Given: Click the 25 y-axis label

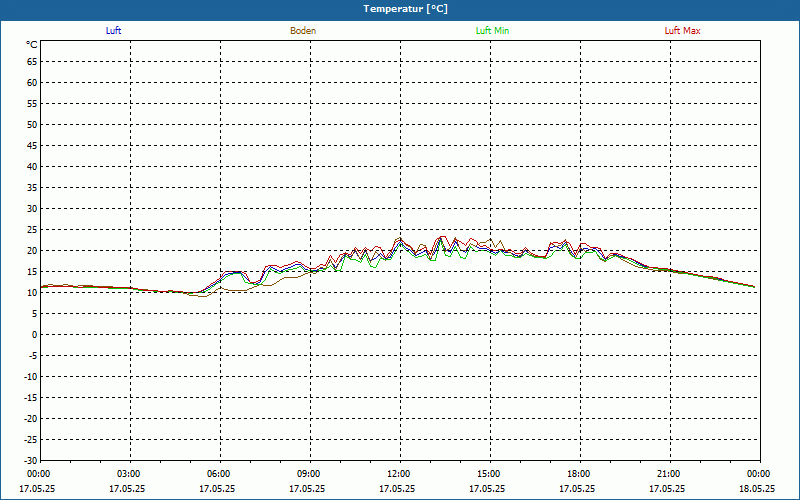Looking at the screenshot, I should 32,230.
